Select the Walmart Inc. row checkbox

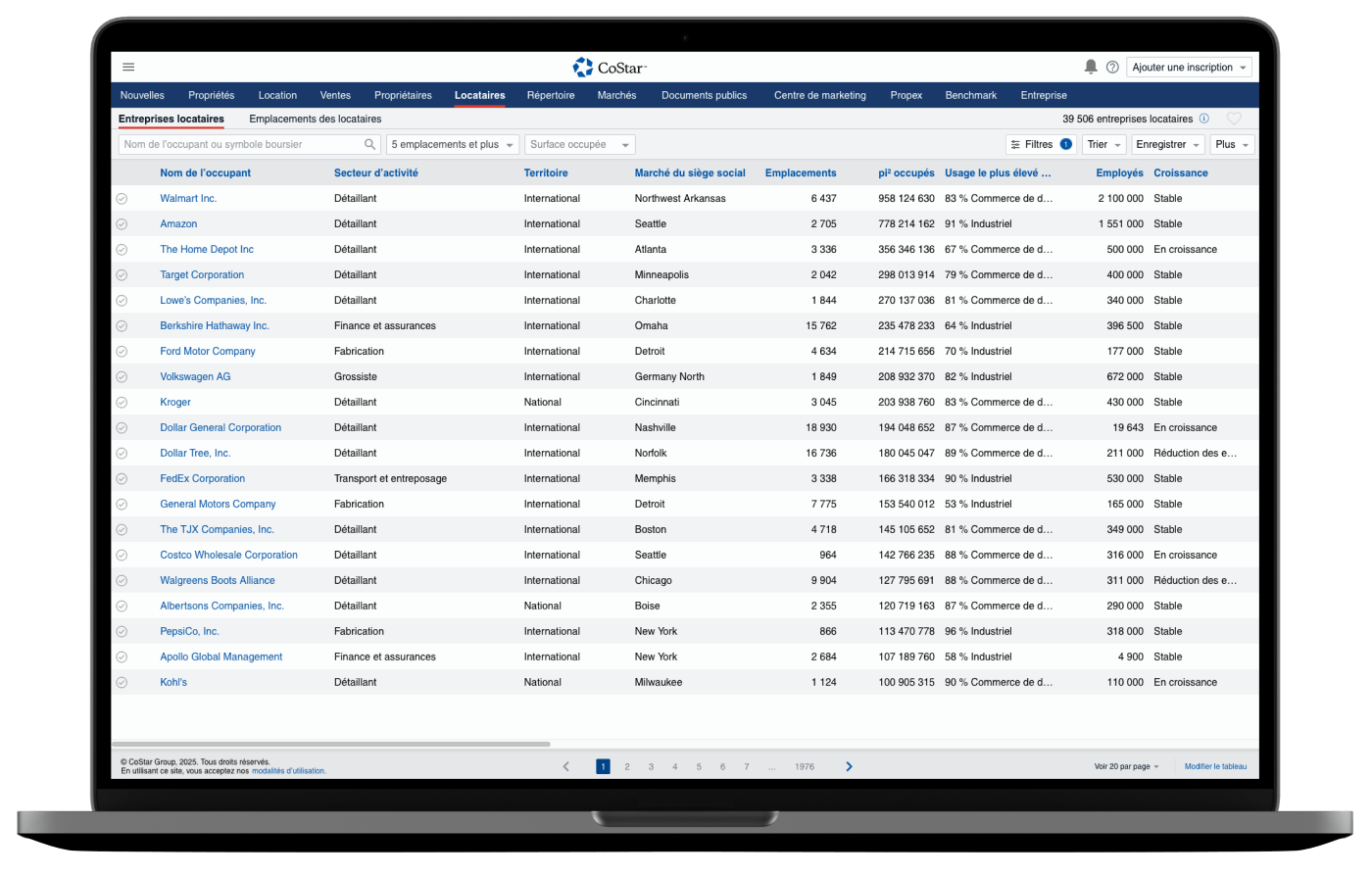click(122, 199)
